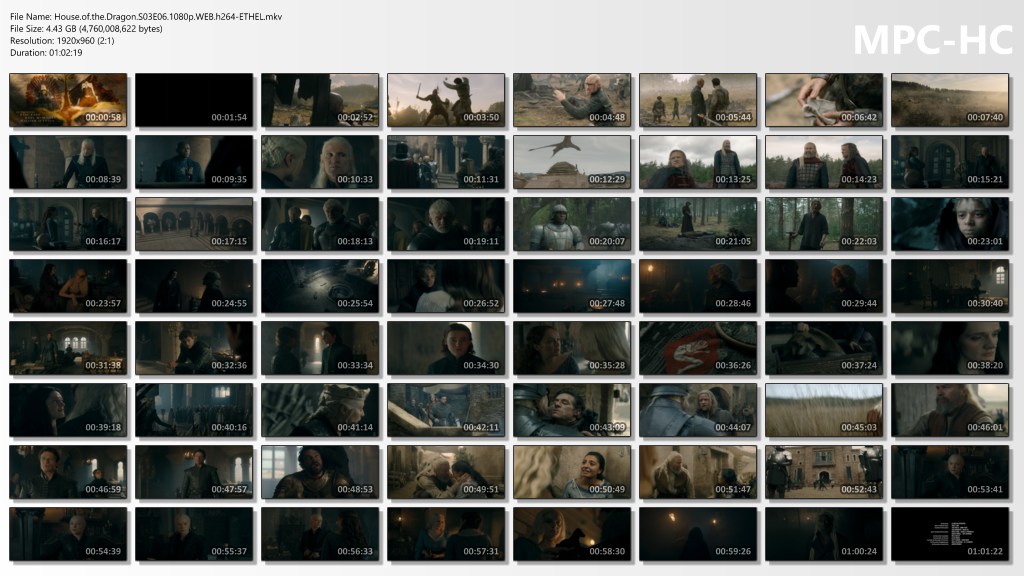Screen dimensions: 1024x576
Task: Click the thumbnail marked 00:47:57
Action: pos(194,472)
